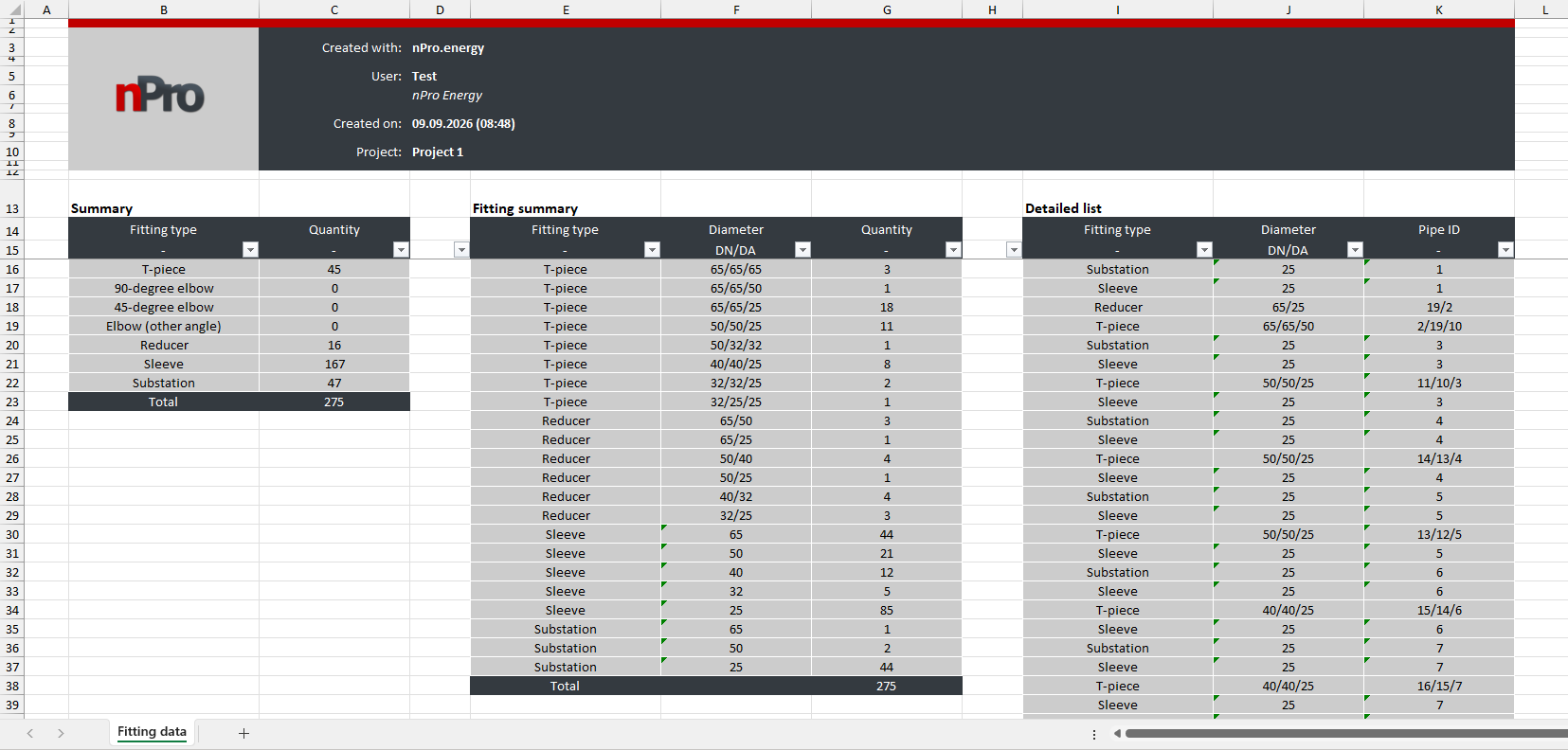1568x750 pixels.
Task: Click Detailed list 'Reducer' cell
Action: coord(1118,307)
